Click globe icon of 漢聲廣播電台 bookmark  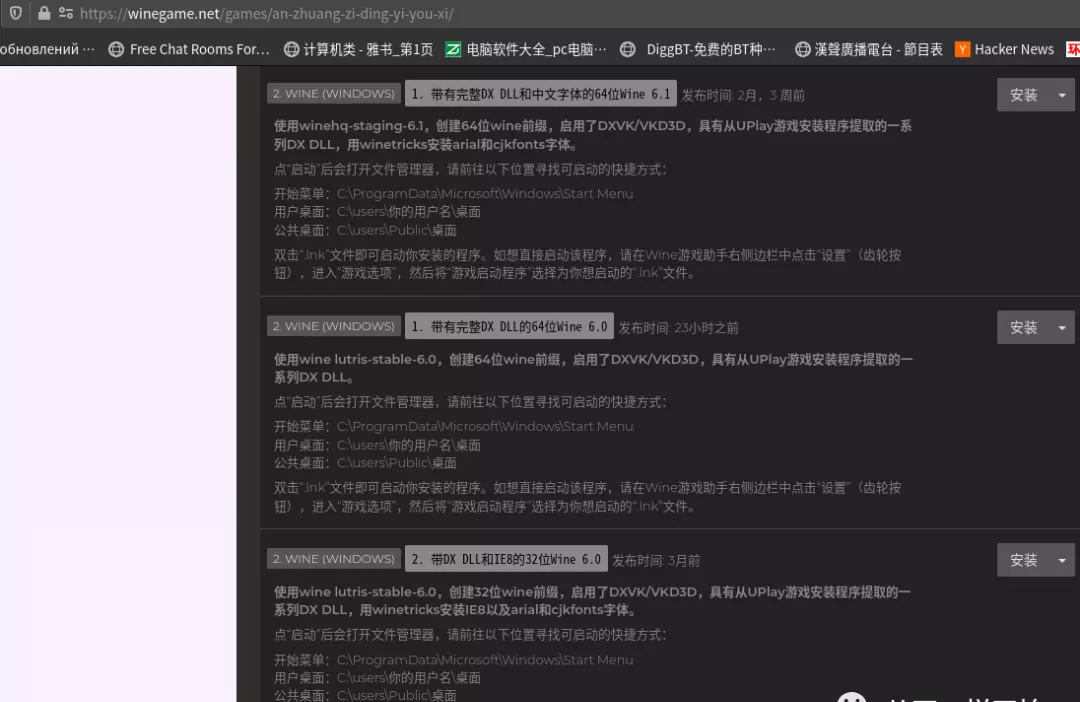[x=802, y=49]
